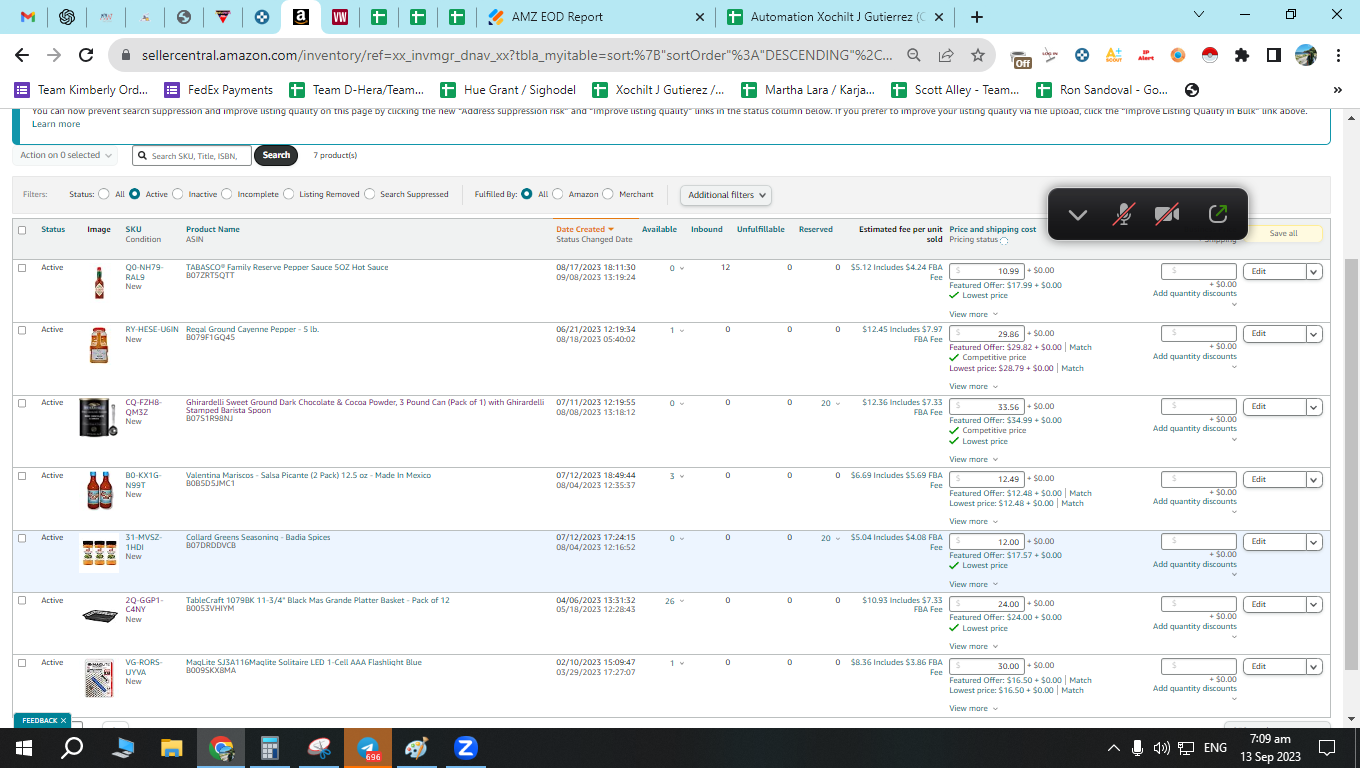Focus the Search SKU, Title, ISBN field
This screenshot has width=1360, height=768.
[192, 155]
